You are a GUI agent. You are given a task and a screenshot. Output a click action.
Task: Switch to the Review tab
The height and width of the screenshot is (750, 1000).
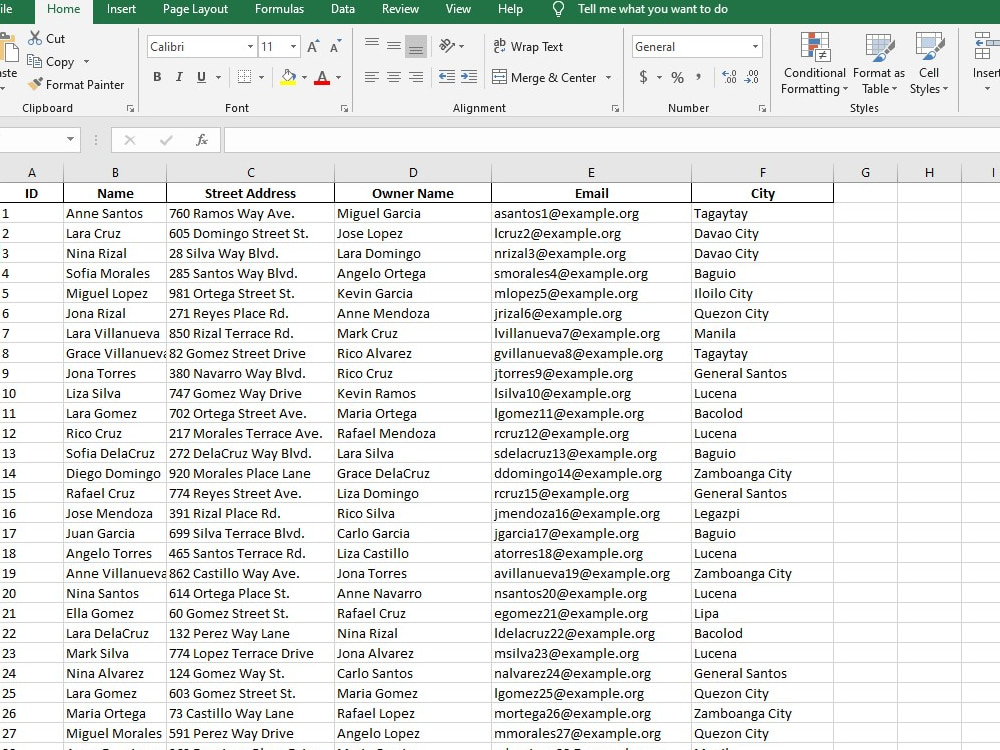(x=400, y=9)
